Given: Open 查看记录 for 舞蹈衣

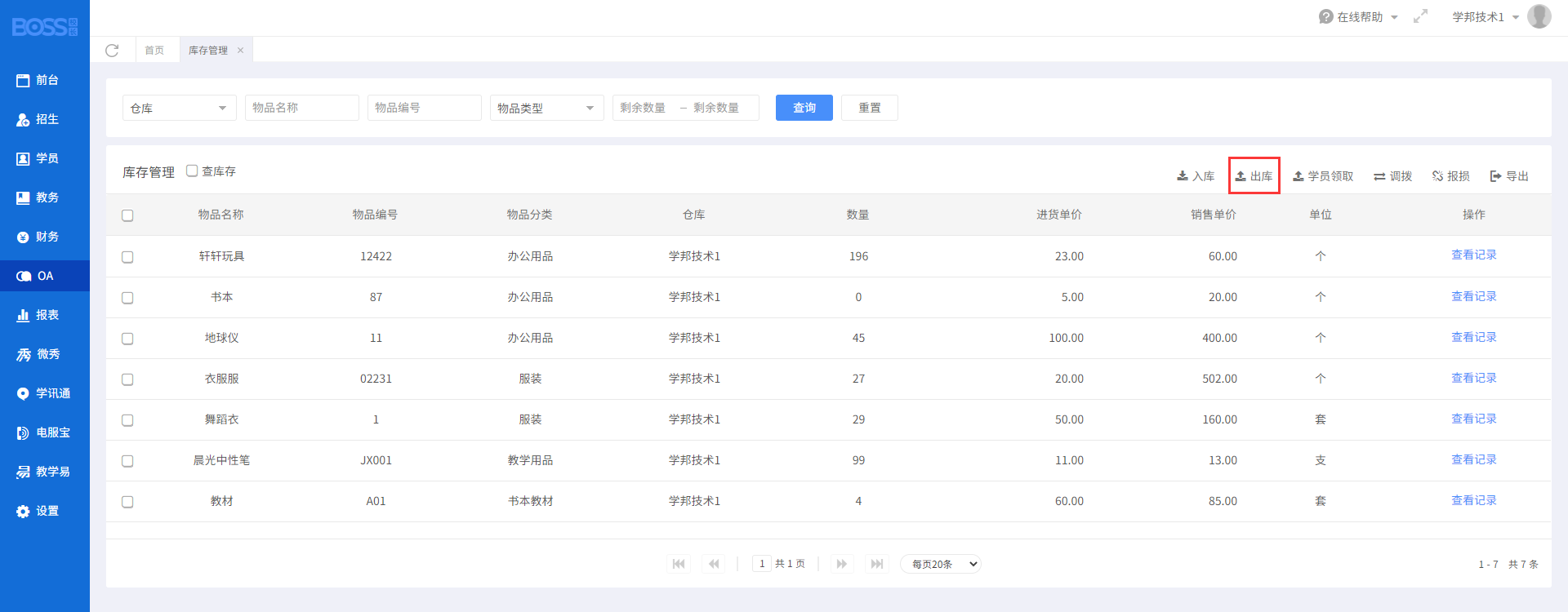Looking at the screenshot, I should pos(1474,419).
